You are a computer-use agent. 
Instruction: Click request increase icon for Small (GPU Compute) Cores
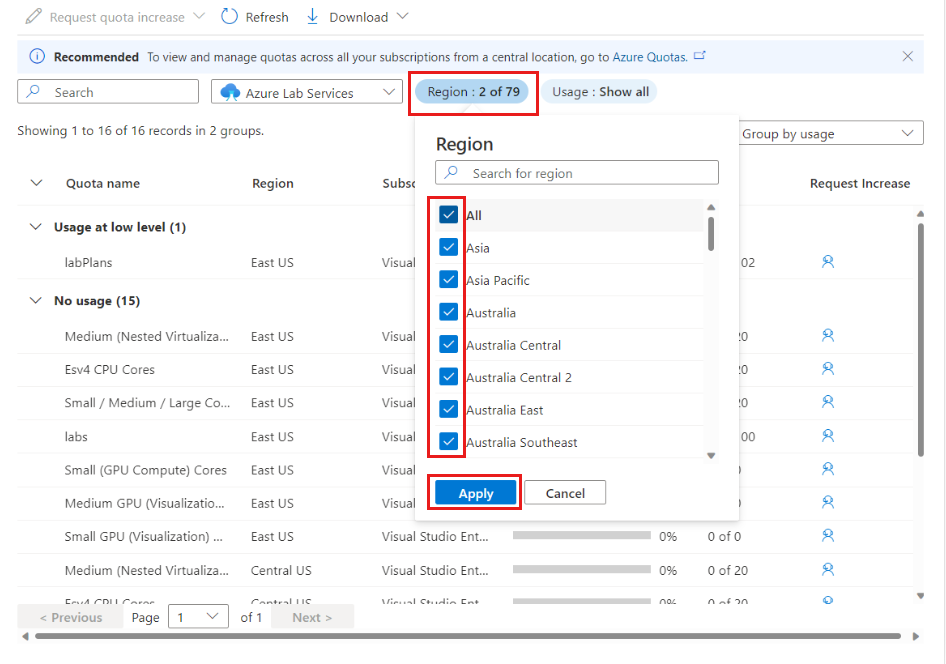(x=828, y=468)
